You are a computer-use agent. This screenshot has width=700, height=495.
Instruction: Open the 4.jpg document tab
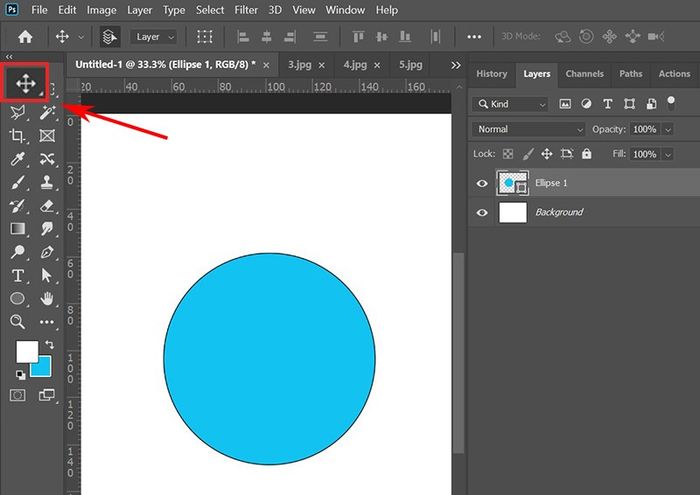[x=355, y=65]
